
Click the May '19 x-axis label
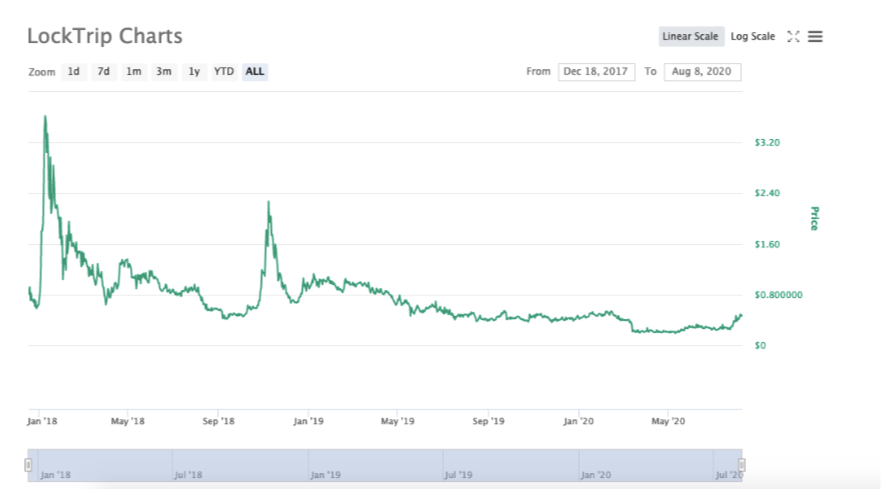(398, 421)
